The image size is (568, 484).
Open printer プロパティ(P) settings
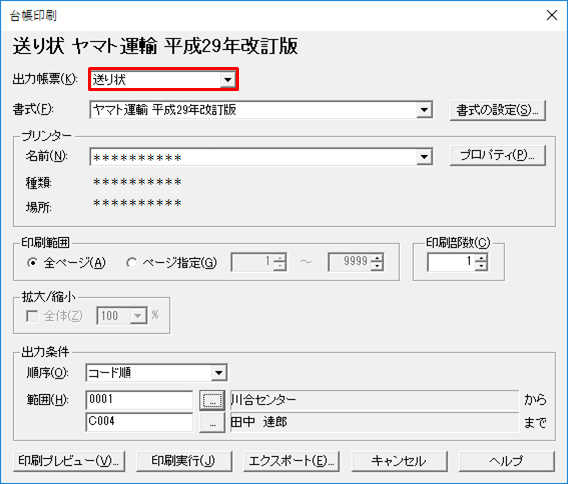pos(497,155)
